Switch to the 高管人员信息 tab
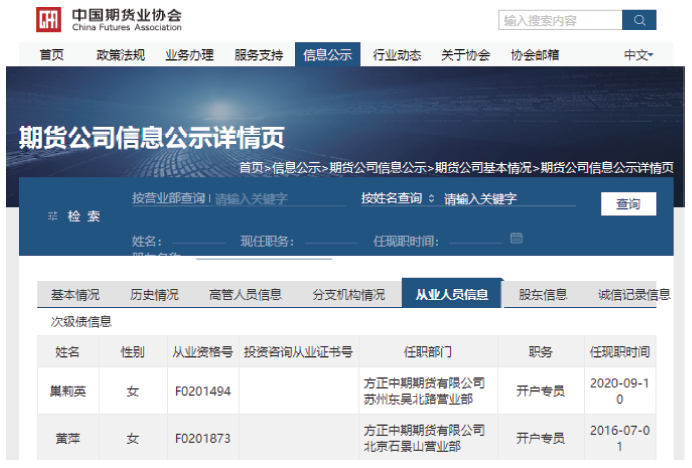Viewport: 692px width, 468px height. (245, 294)
